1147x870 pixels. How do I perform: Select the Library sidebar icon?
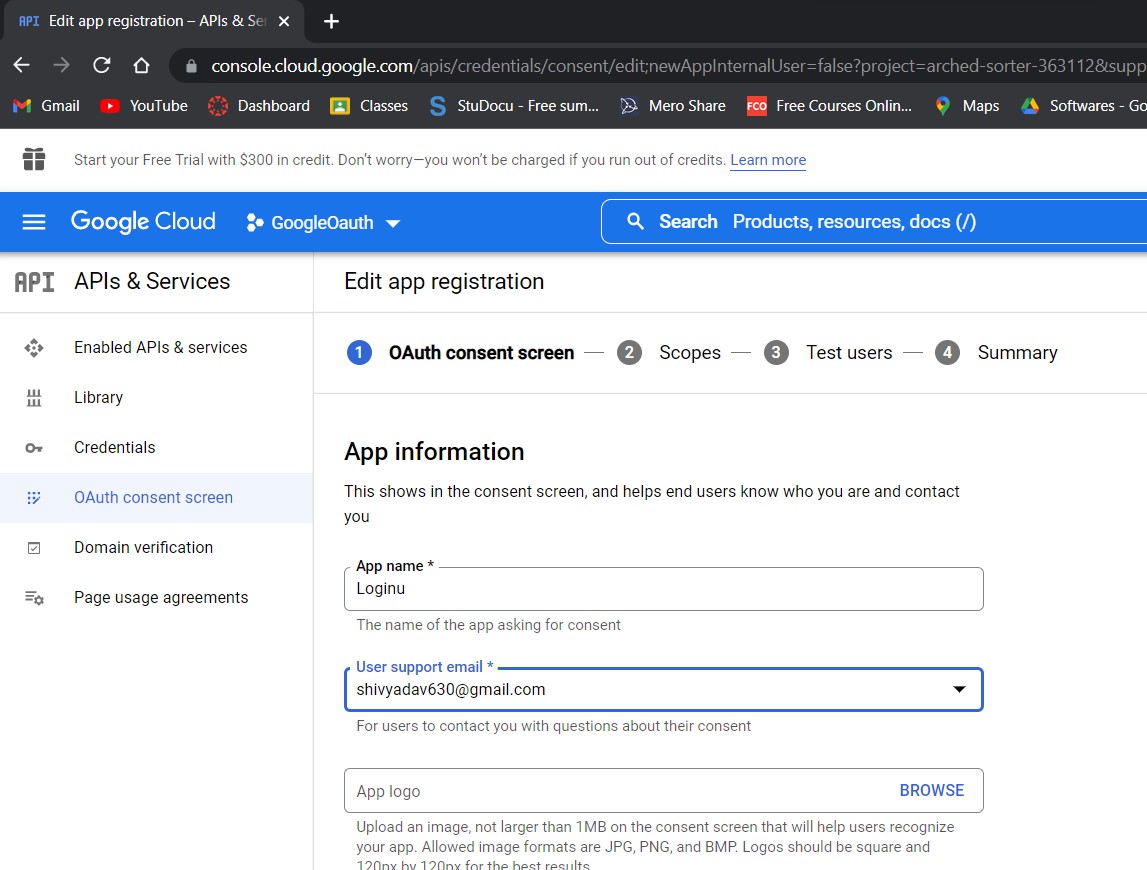[98, 397]
